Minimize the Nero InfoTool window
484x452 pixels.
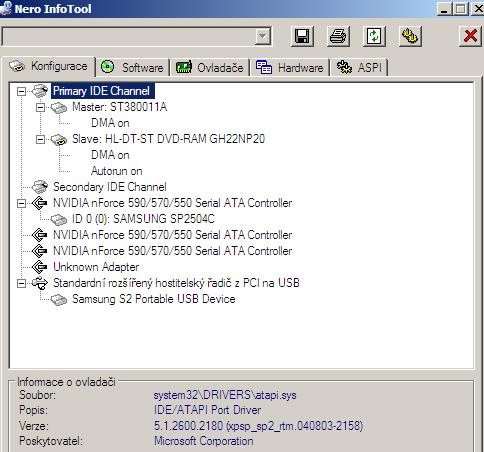tap(444, 8)
